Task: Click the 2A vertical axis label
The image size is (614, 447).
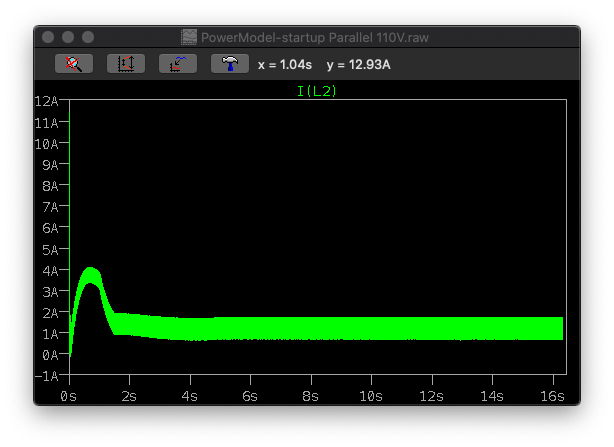Action: point(50,313)
